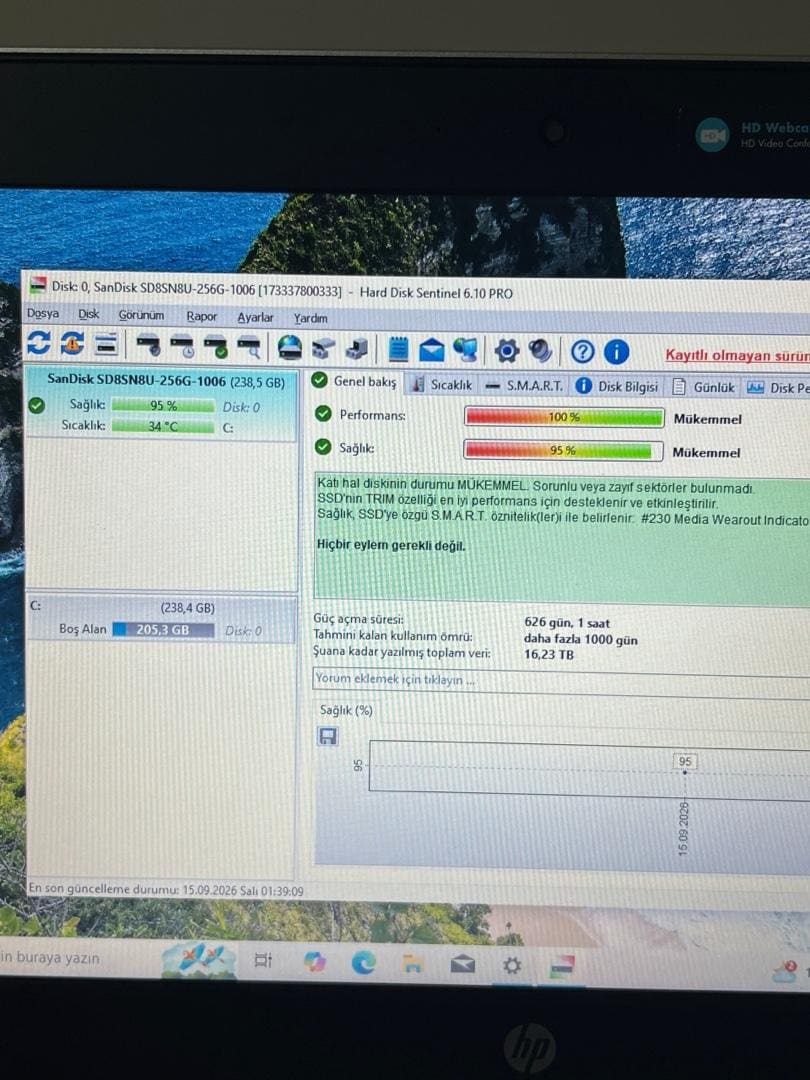
Task: Open Task View from the taskbar
Action: 262,959
